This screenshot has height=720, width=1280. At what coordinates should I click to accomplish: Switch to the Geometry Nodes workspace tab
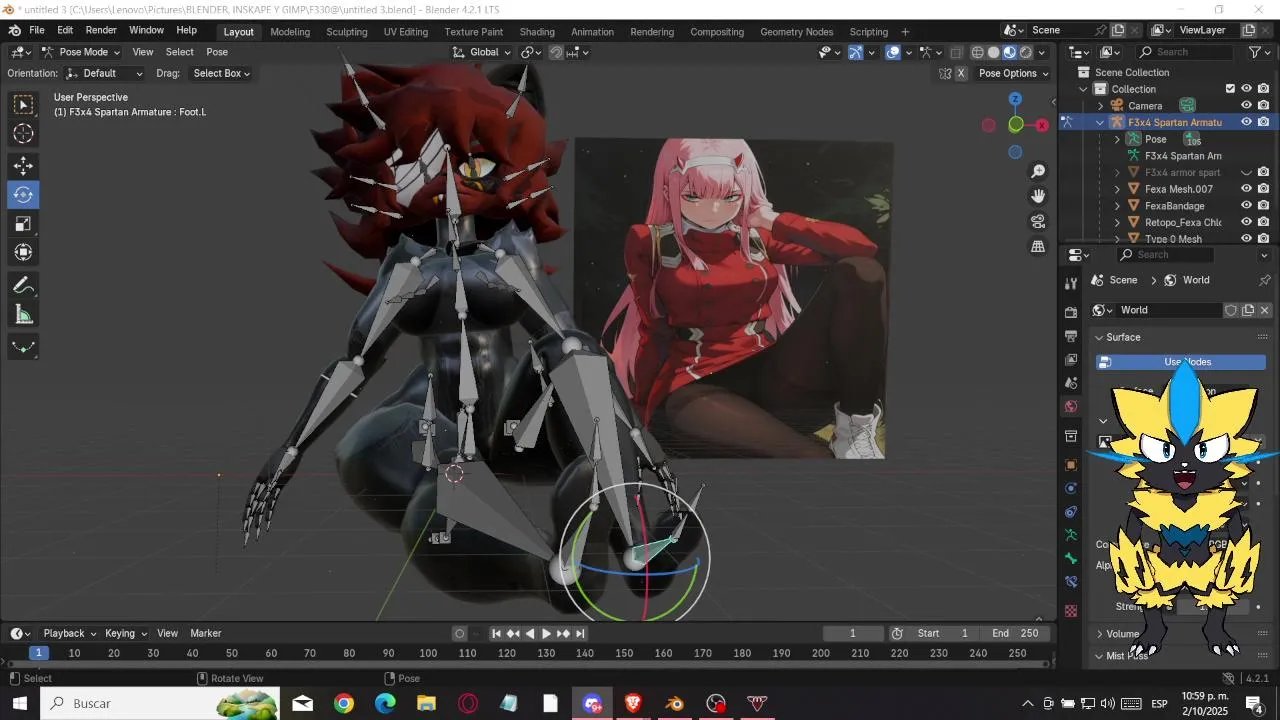coord(796,32)
